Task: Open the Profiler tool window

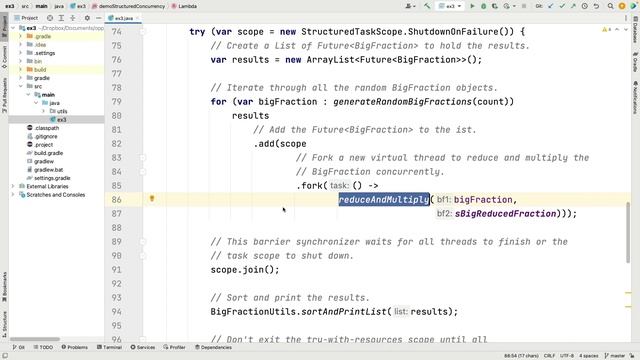Action: pyautogui.click(x=175, y=347)
